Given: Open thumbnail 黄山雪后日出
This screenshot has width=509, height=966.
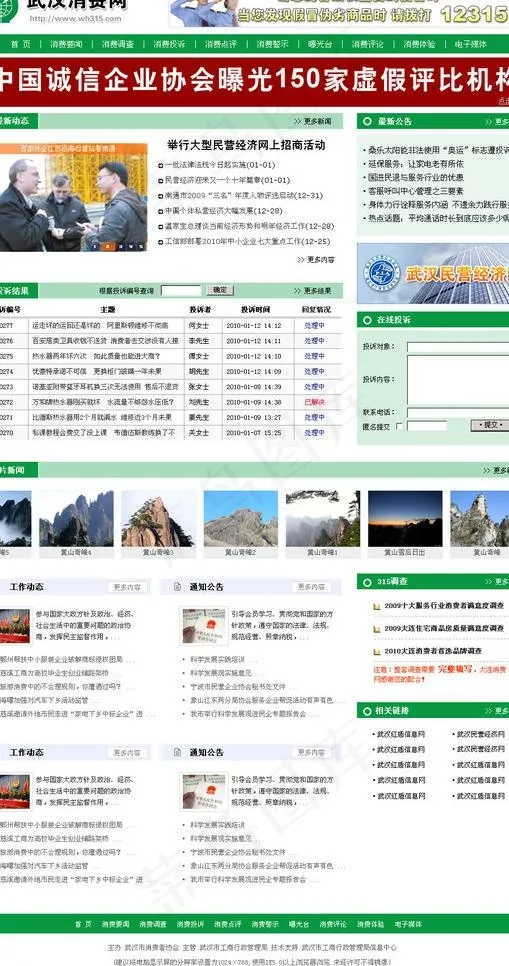Looking at the screenshot, I should click(405, 519).
